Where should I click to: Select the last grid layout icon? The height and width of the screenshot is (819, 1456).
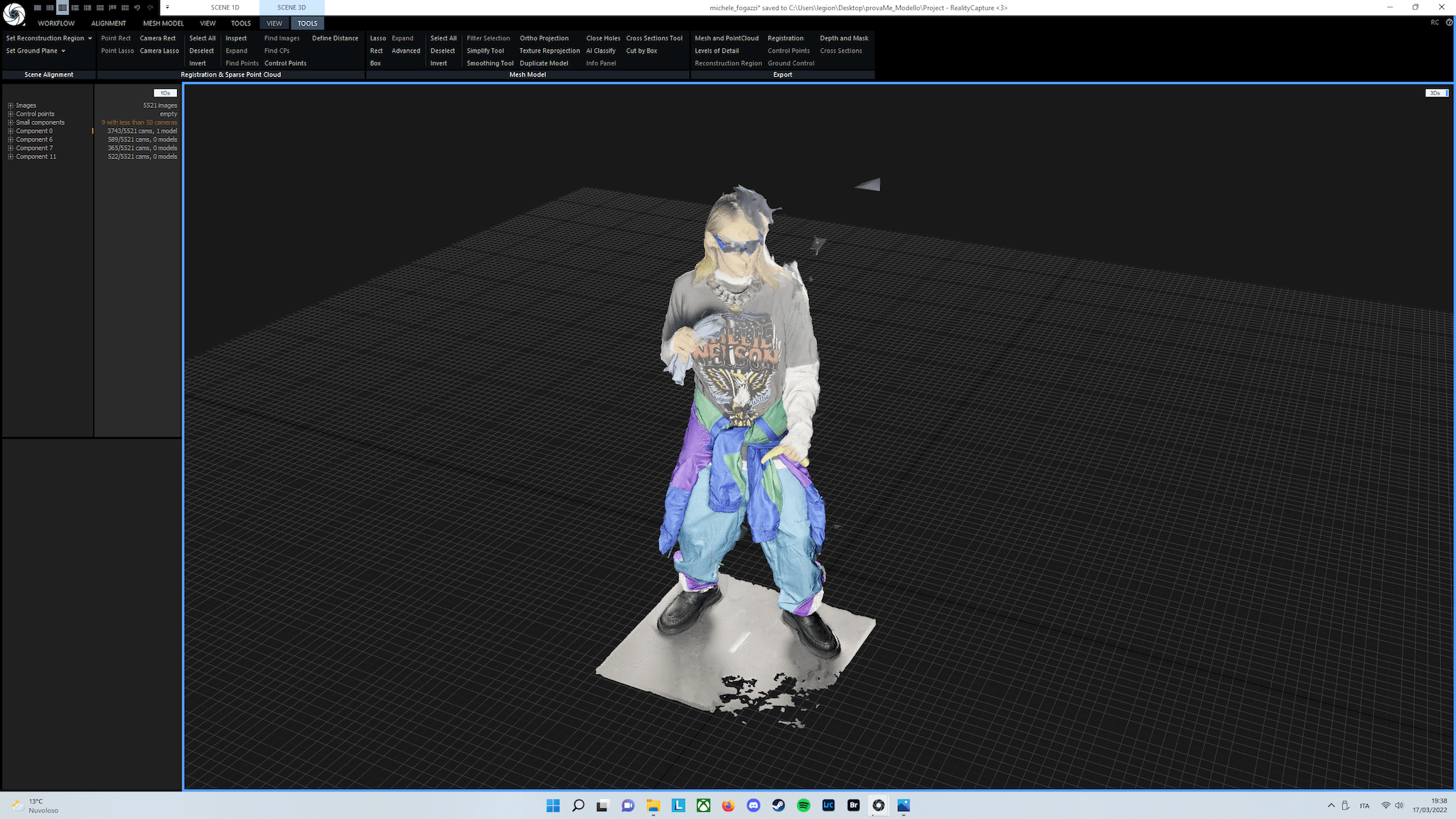125,8
